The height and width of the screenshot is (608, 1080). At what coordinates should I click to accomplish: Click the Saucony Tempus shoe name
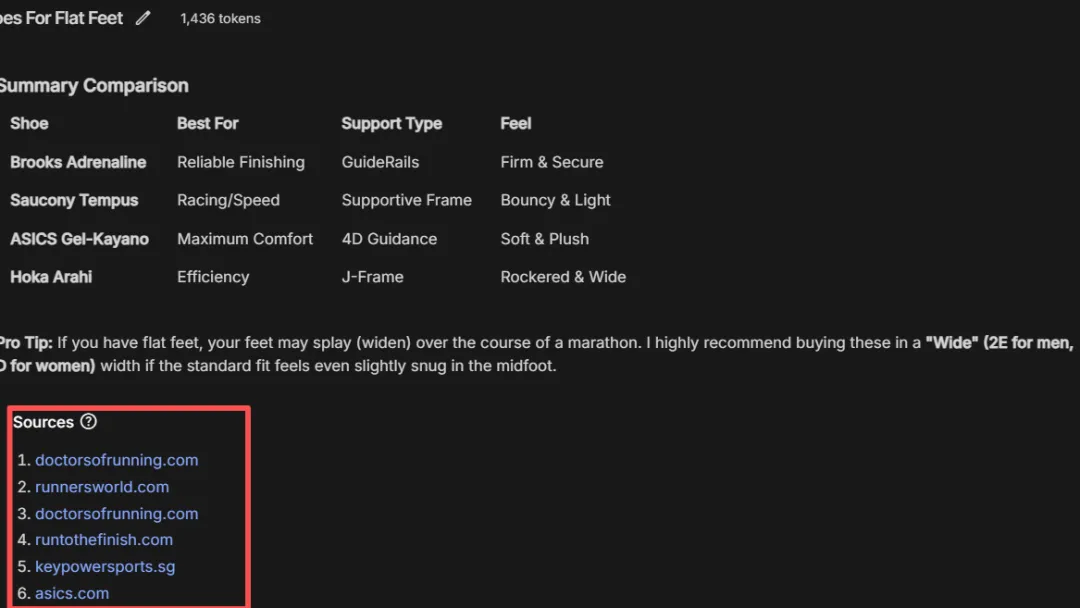click(x=74, y=200)
